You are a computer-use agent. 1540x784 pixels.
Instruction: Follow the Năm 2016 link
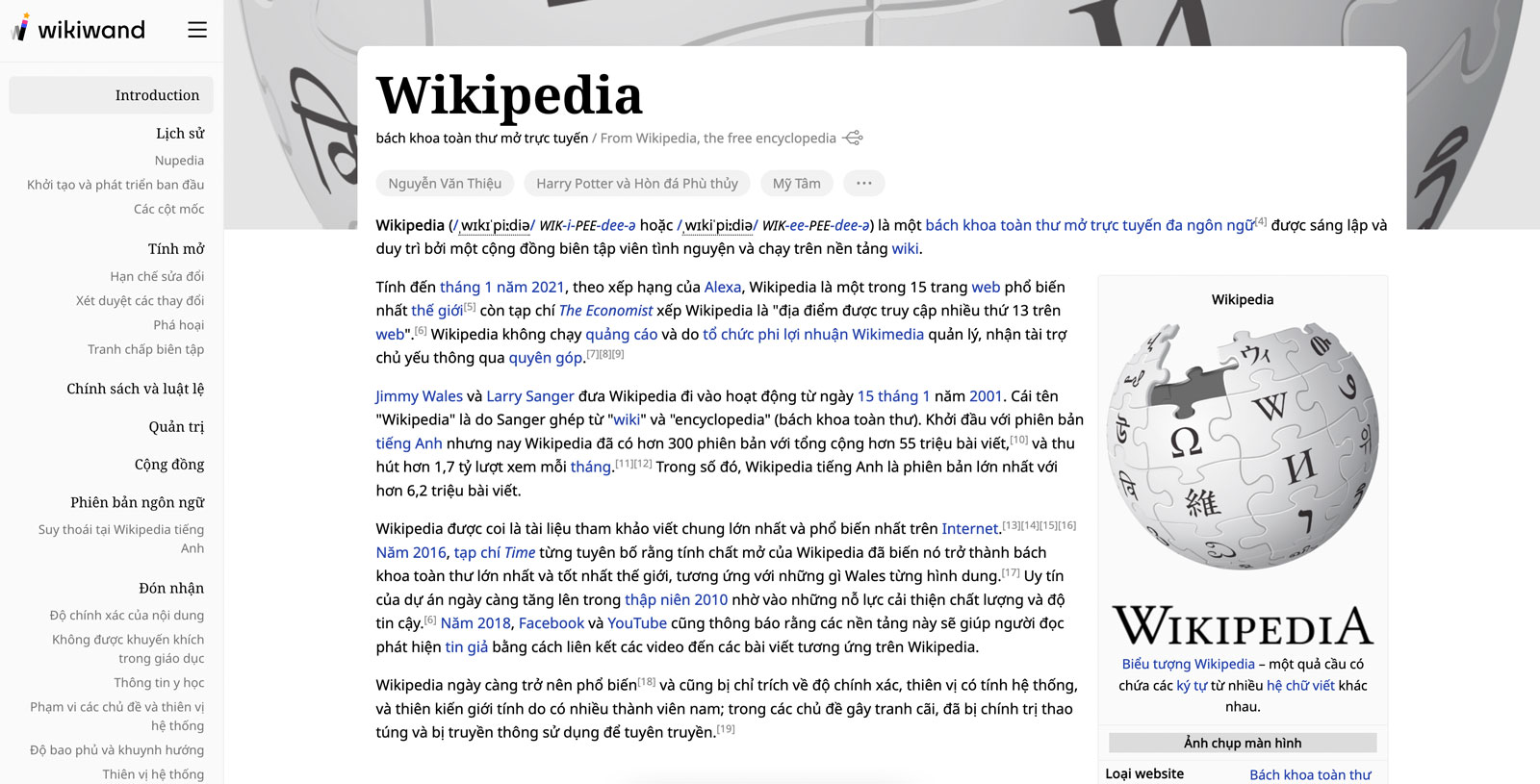click(x=411, y=552)
